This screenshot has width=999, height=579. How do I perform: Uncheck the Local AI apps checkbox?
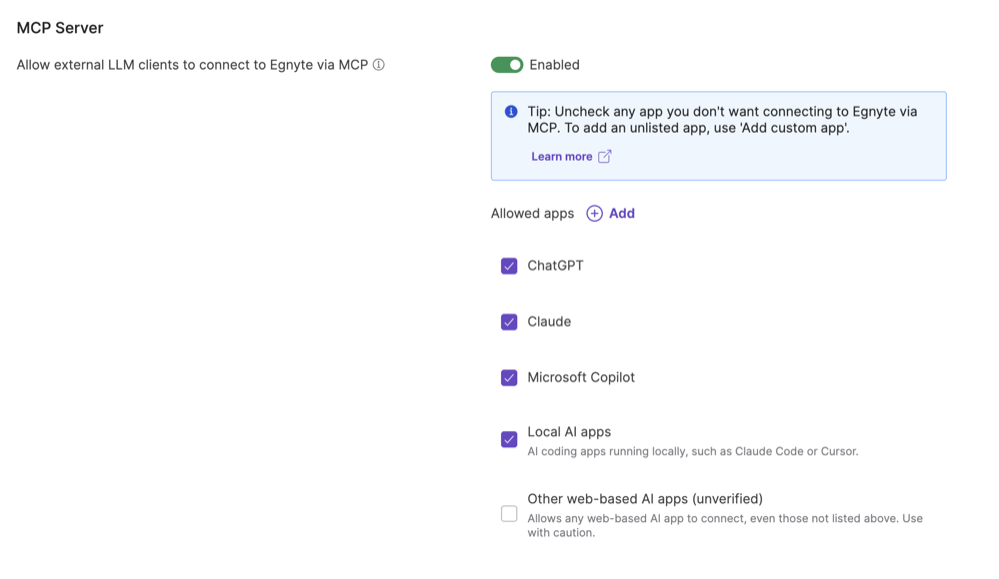coord(509,440)
